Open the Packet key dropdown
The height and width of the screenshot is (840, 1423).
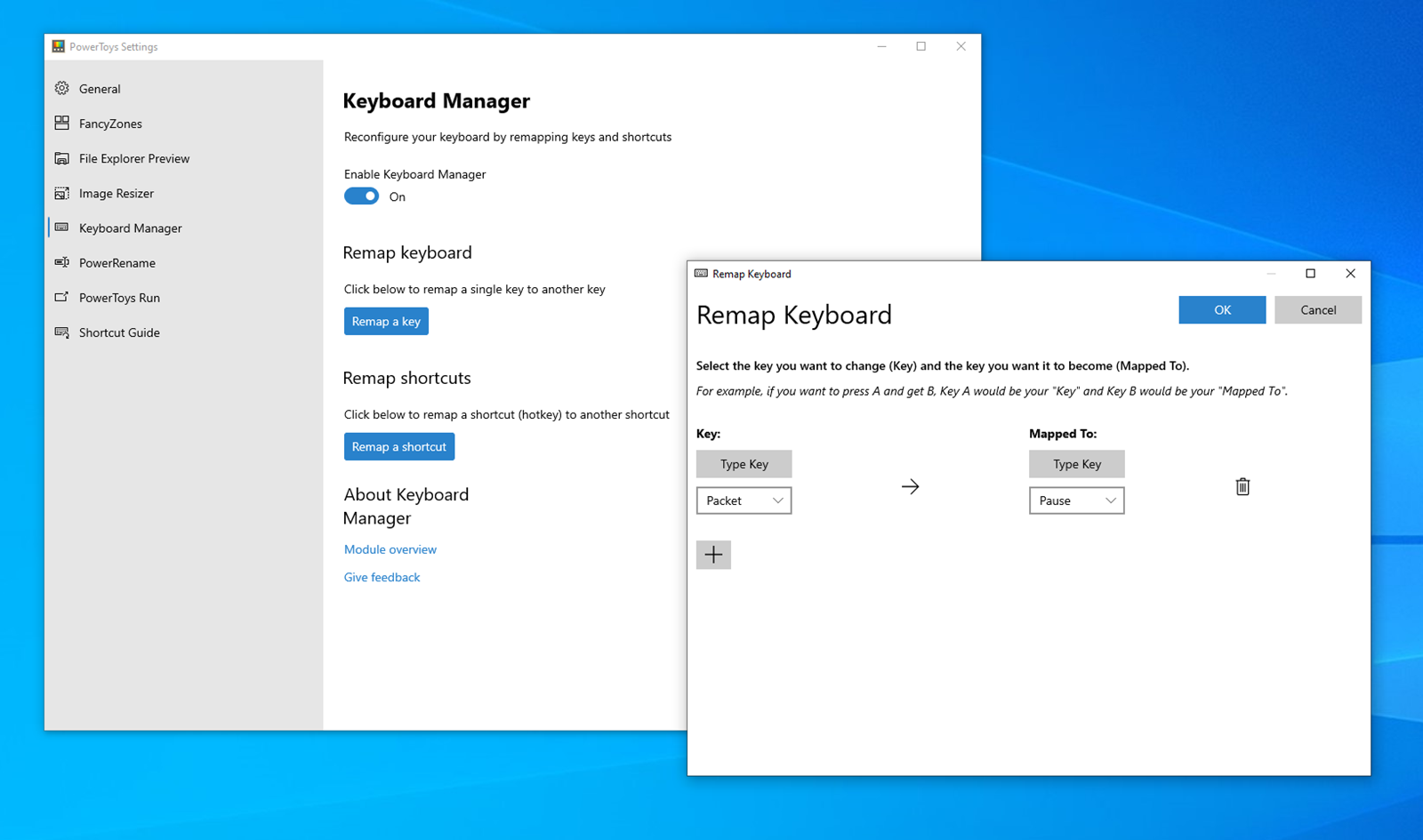744,500
